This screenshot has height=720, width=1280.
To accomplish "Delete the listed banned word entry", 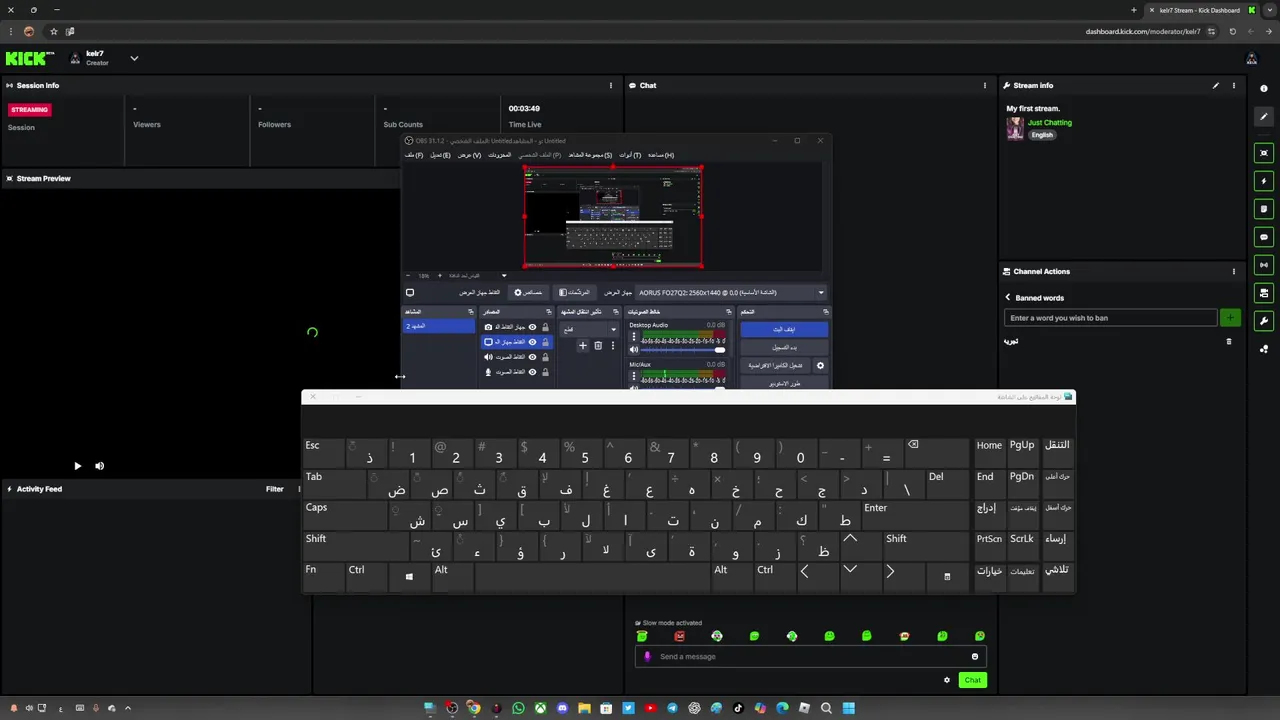I will click(1229, 341).
